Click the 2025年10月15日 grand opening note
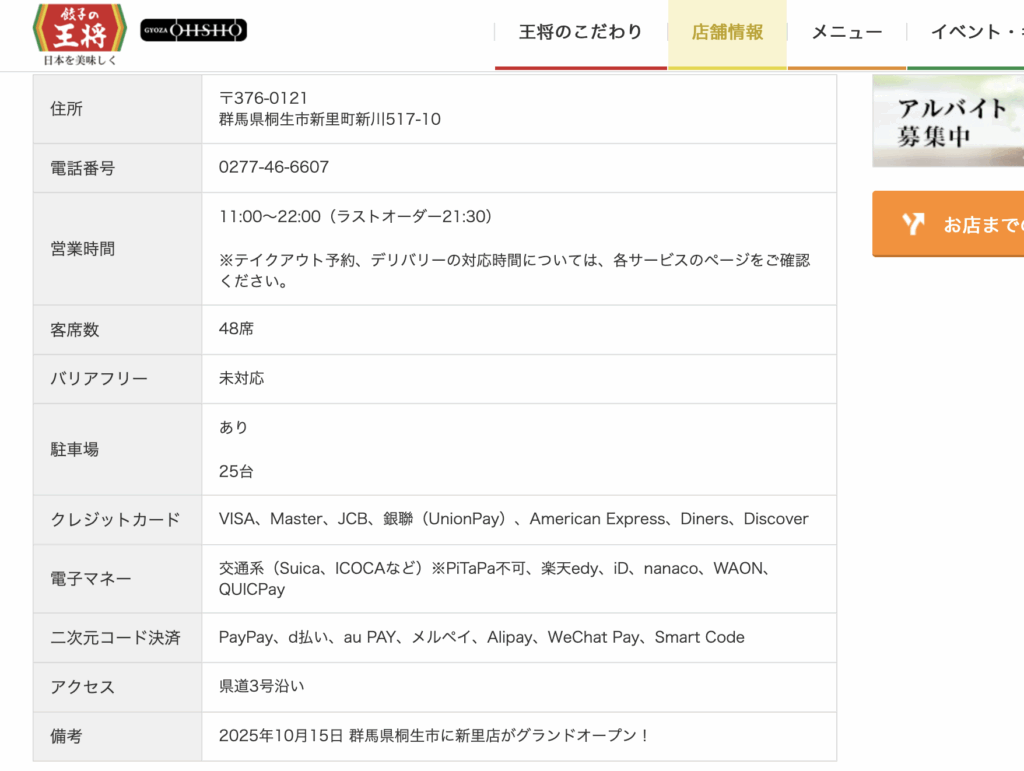1024x771 pixels. pos(434,735)
